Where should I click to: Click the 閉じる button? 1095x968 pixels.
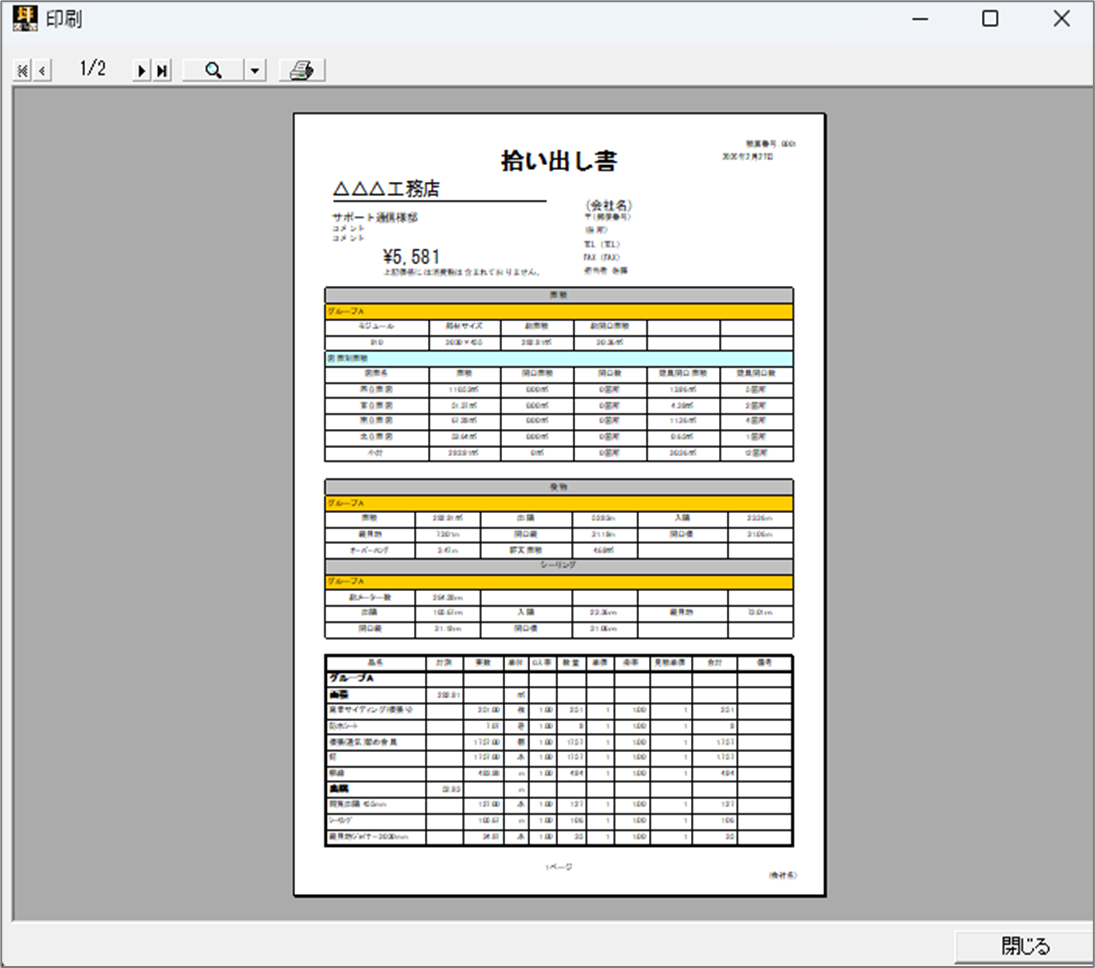pos(1025,946)
